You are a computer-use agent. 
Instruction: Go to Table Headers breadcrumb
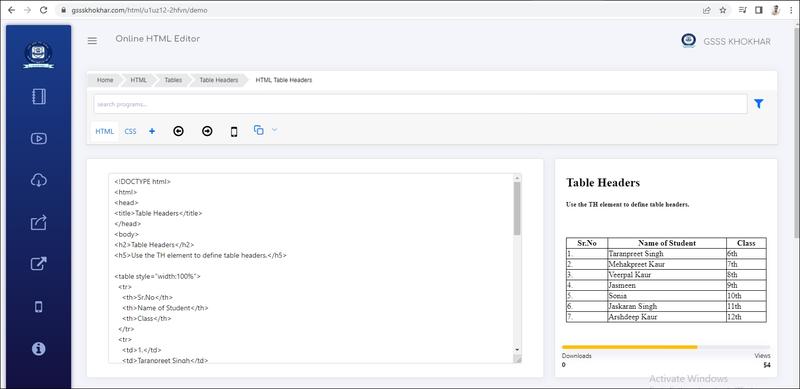[x=218, y=80]
